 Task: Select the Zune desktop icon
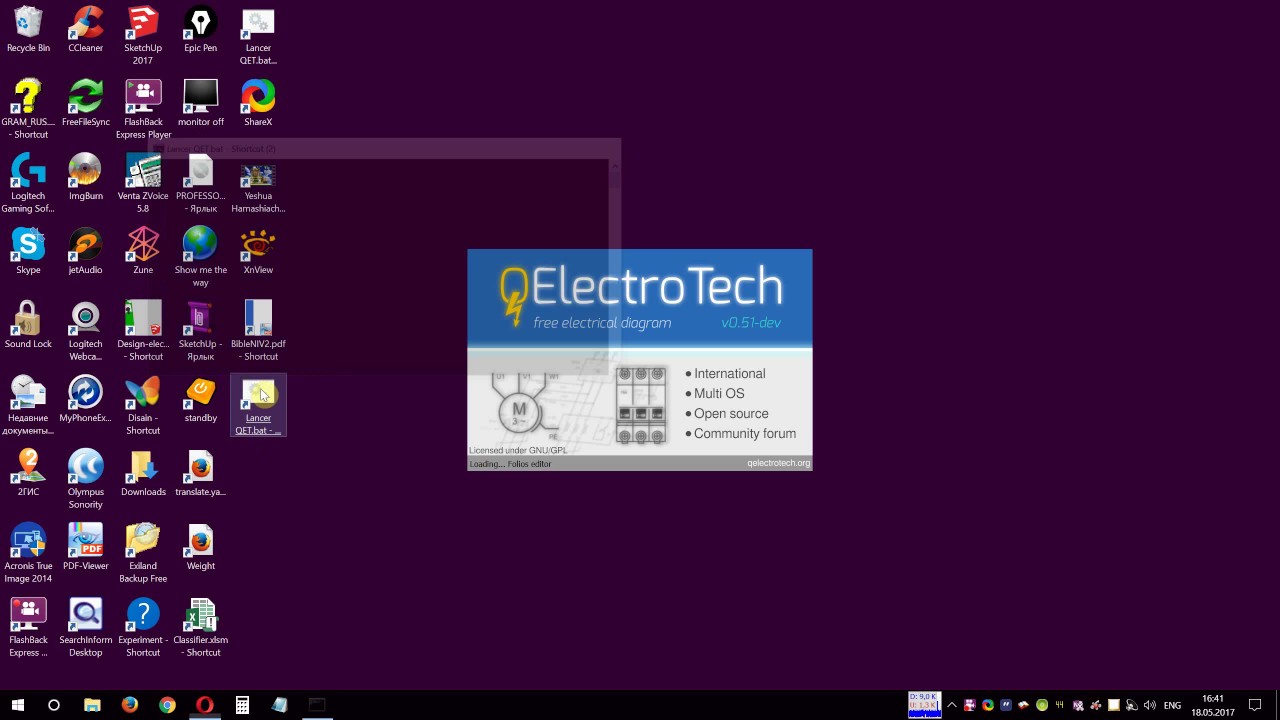click(143, 251)
